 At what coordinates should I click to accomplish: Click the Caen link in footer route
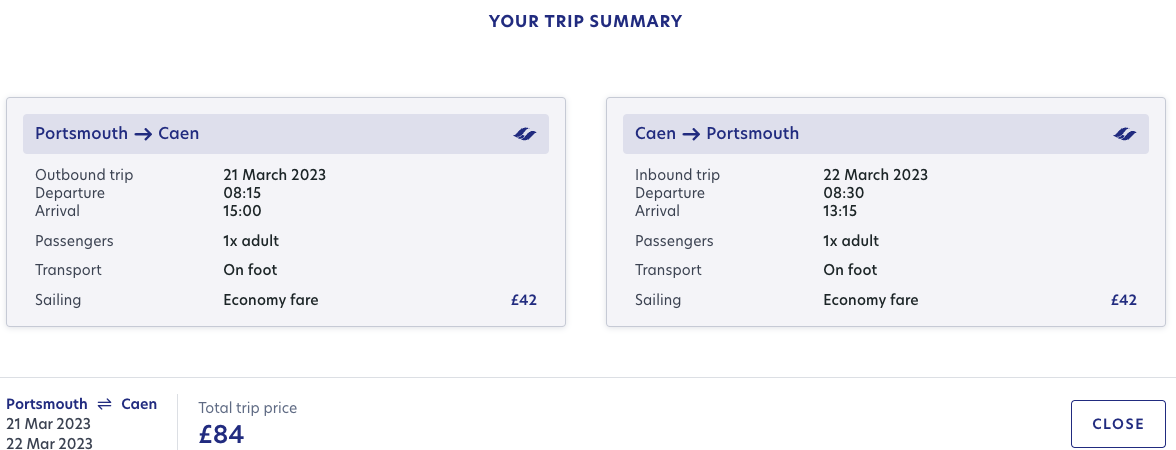click(x=140, y=404)
